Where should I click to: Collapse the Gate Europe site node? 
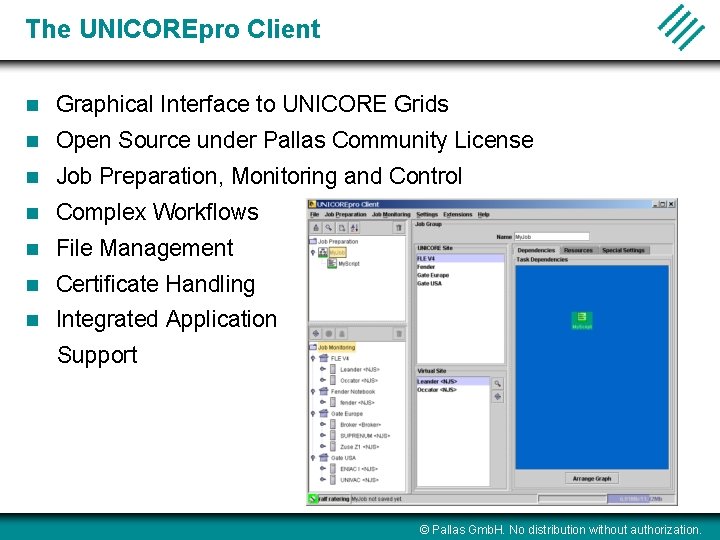[x=313, y=414]
